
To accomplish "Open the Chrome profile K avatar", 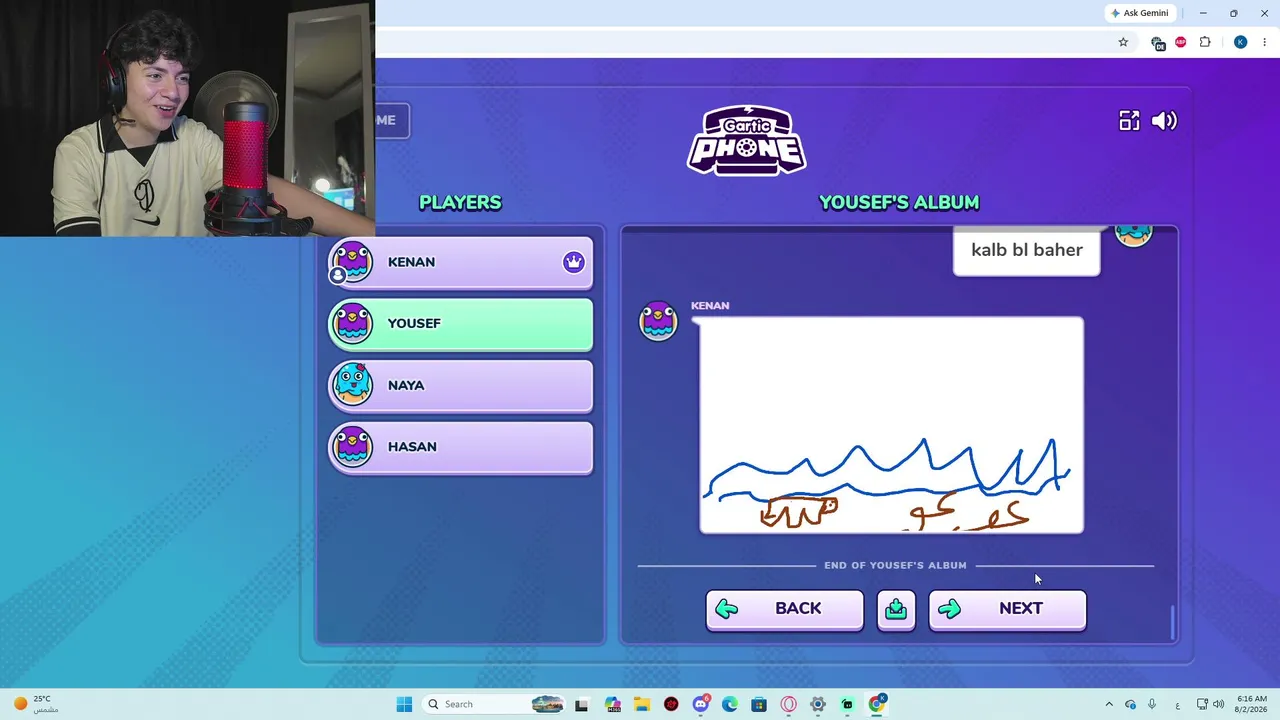I will pos(1240,42).
